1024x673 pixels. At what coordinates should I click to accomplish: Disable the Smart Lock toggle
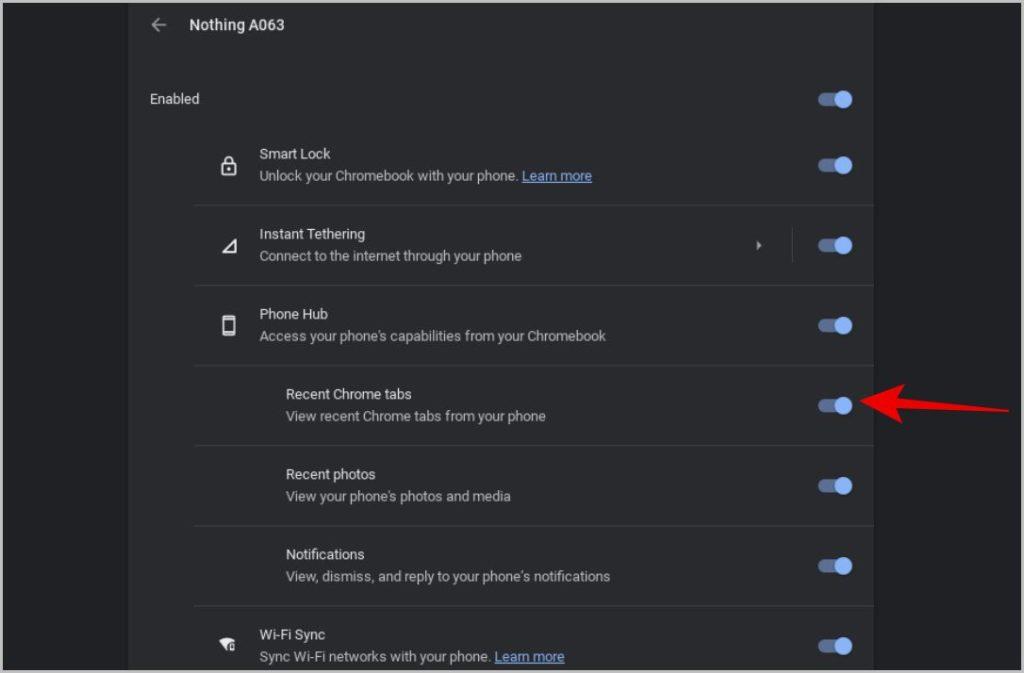coord(835,165)
